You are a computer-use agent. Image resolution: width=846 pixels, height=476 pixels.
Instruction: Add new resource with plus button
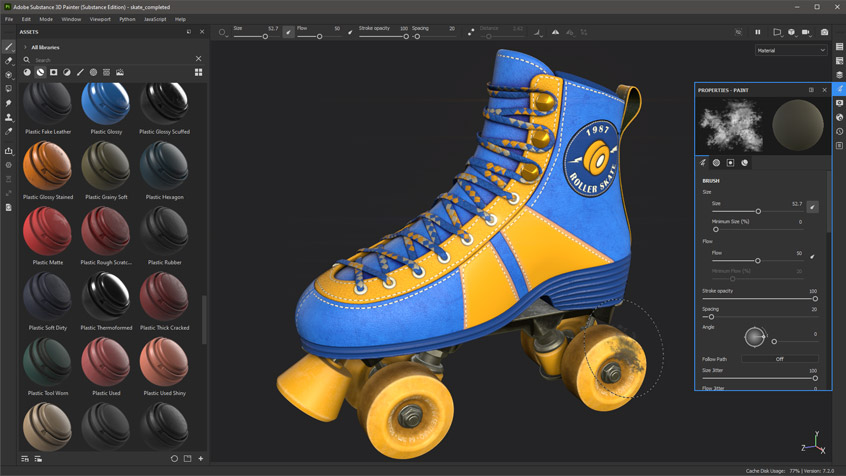click(x=201, y=459)
